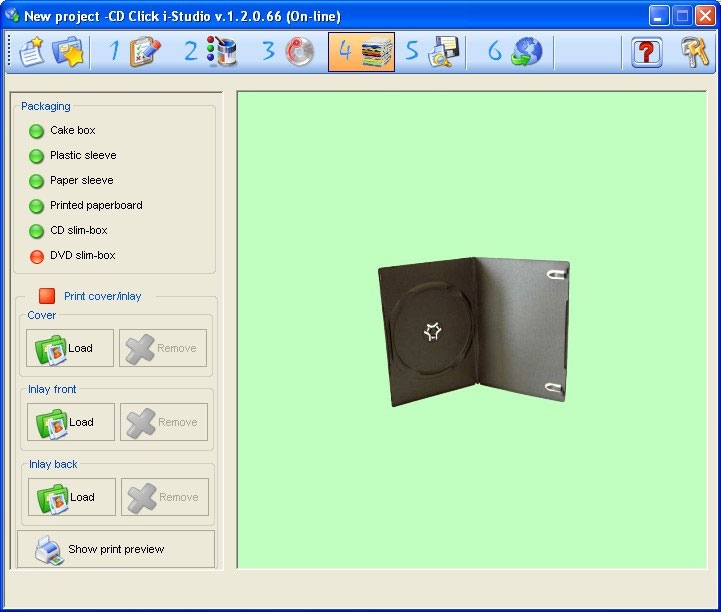This screenshot has height=612, width=721.
Task: Go to step 5 preview and save
Action: click(x=432, y=51)
